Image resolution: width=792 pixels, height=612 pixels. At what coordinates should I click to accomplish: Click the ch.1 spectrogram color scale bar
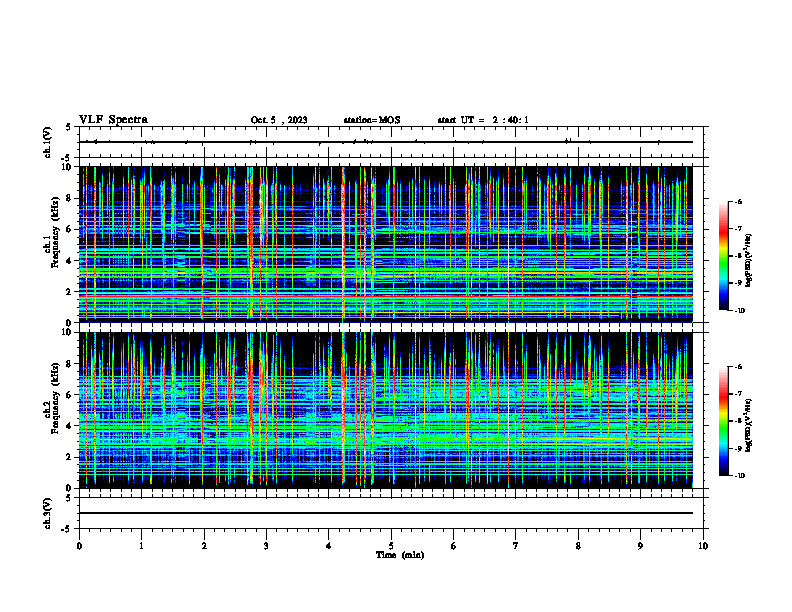click(724, 256)
